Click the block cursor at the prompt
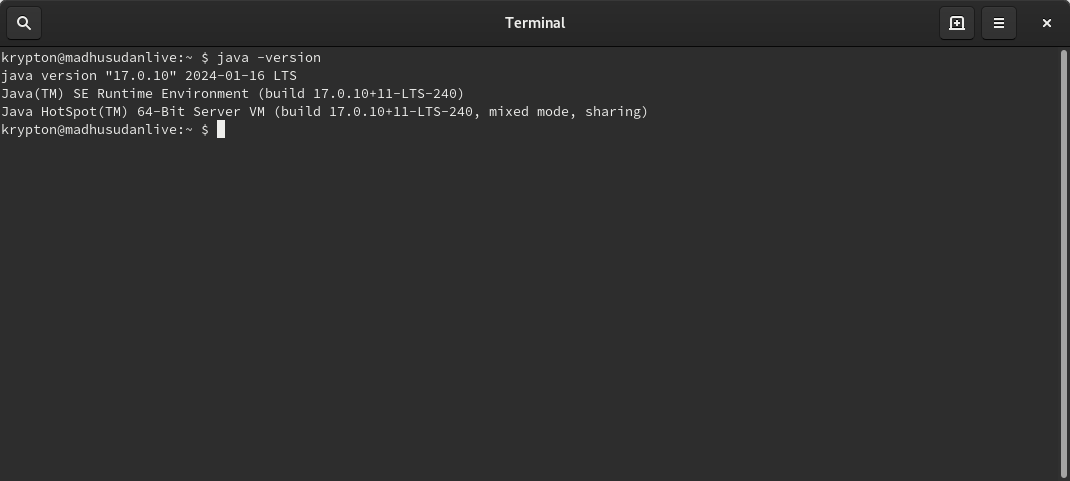 coord(220,130)
